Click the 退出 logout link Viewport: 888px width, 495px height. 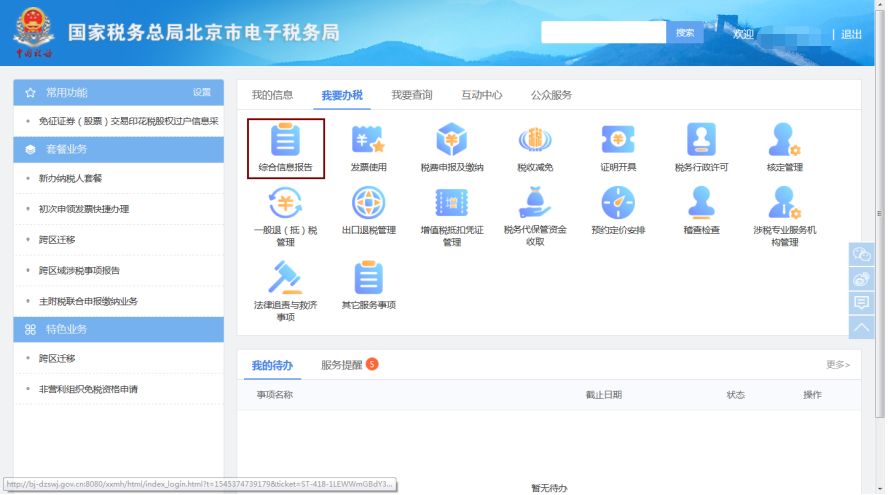851,35
